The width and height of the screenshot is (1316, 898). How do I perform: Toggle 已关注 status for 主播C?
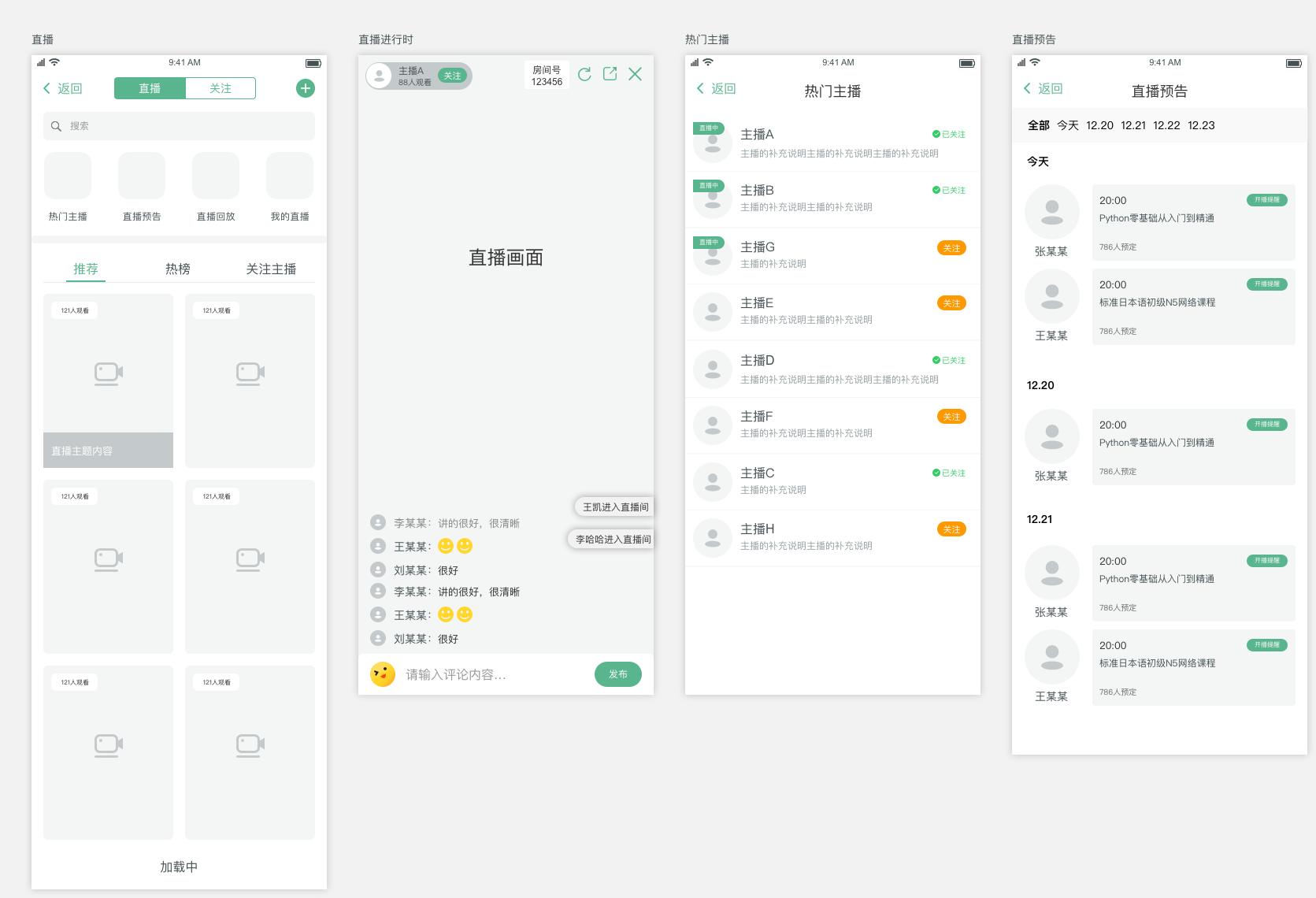coord(949,473)
